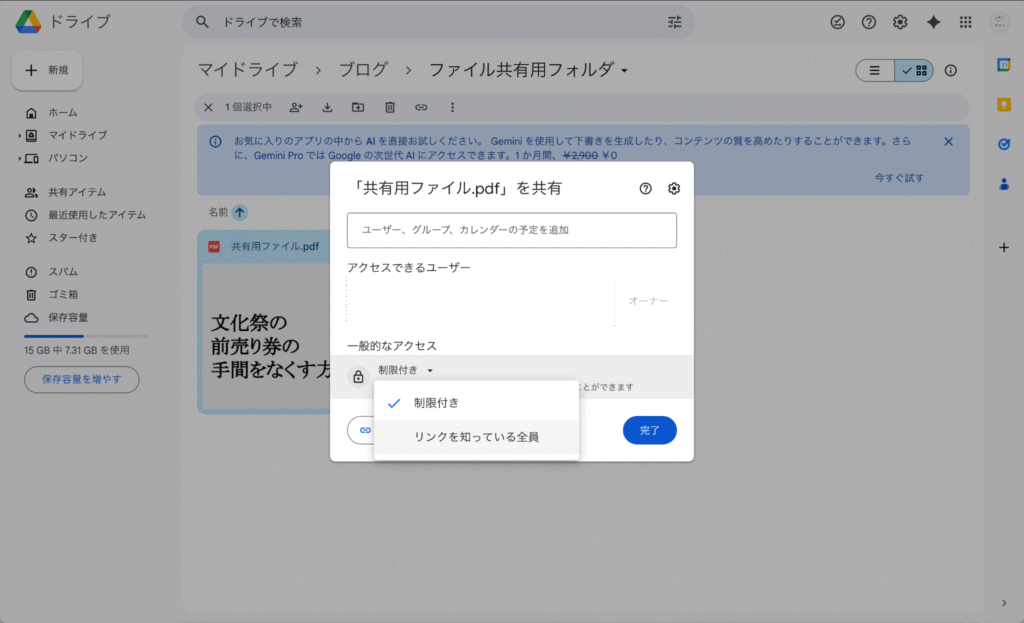Open the Google apps grid launcher

[965, 22]
